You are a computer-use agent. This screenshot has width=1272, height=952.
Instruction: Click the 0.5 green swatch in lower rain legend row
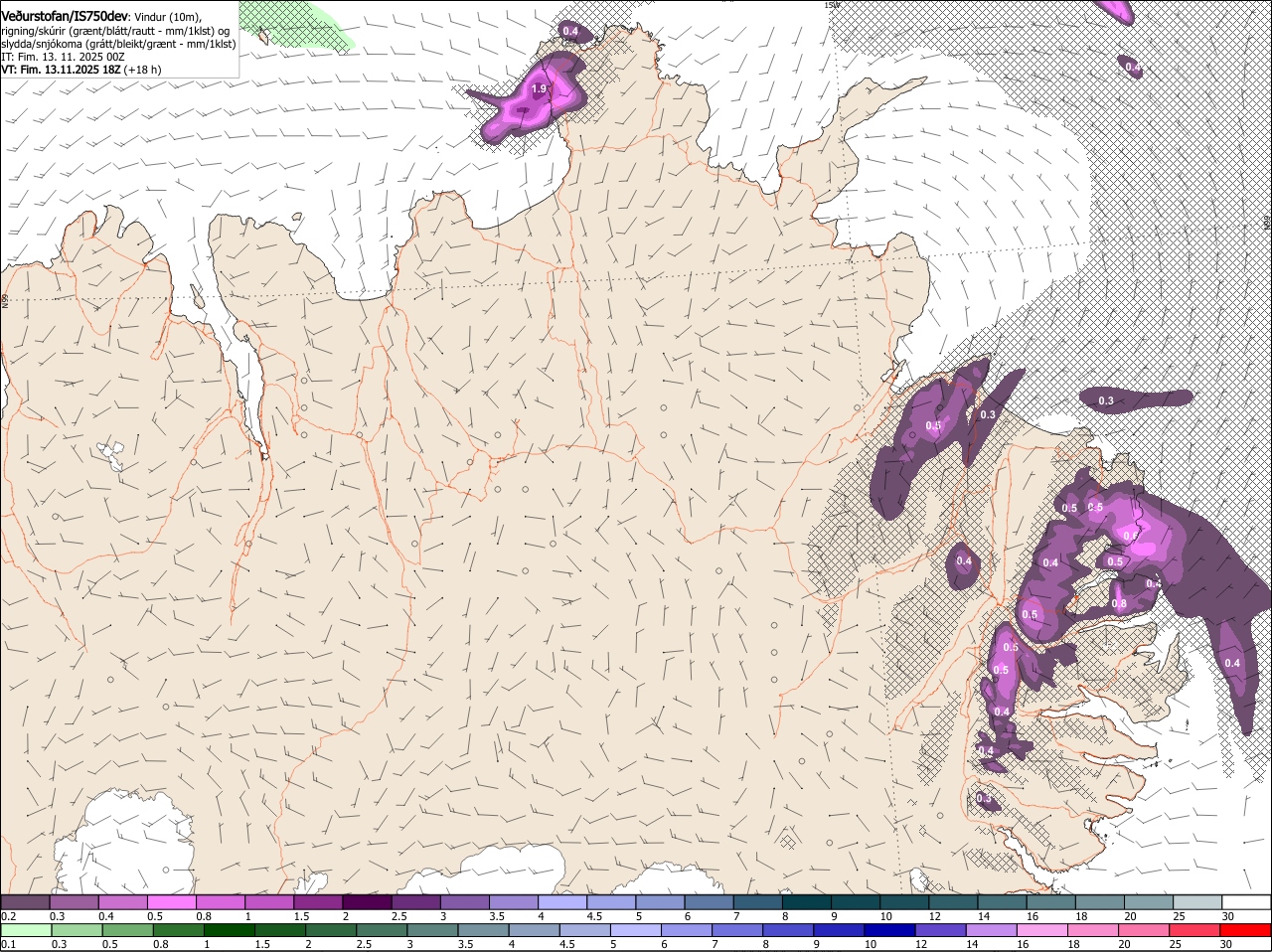pos(127,930)
